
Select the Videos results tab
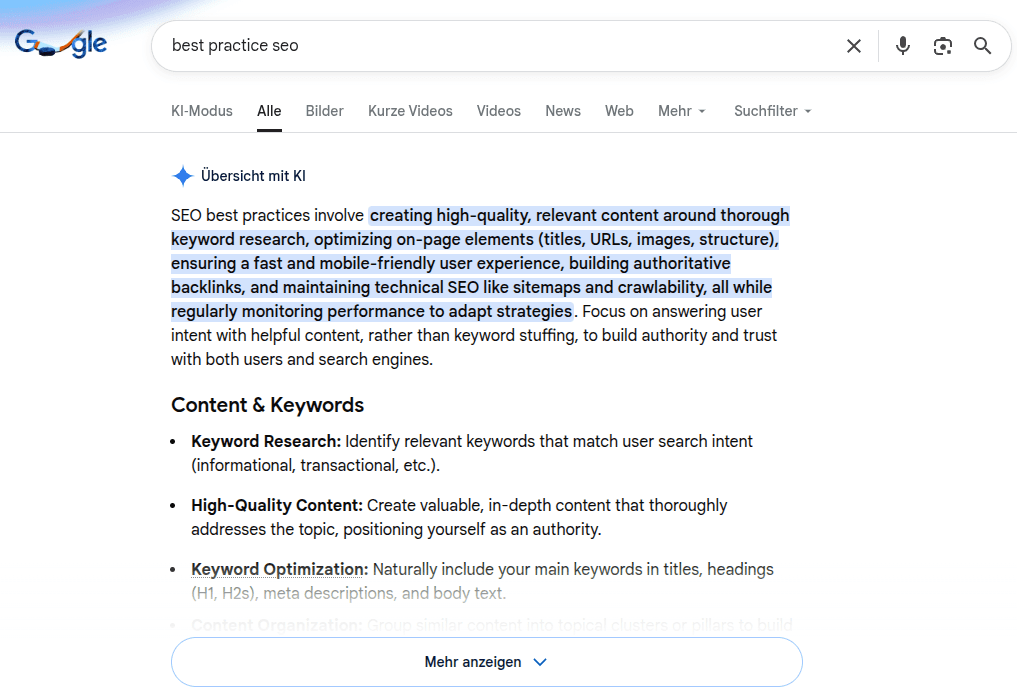pos(498,111)
